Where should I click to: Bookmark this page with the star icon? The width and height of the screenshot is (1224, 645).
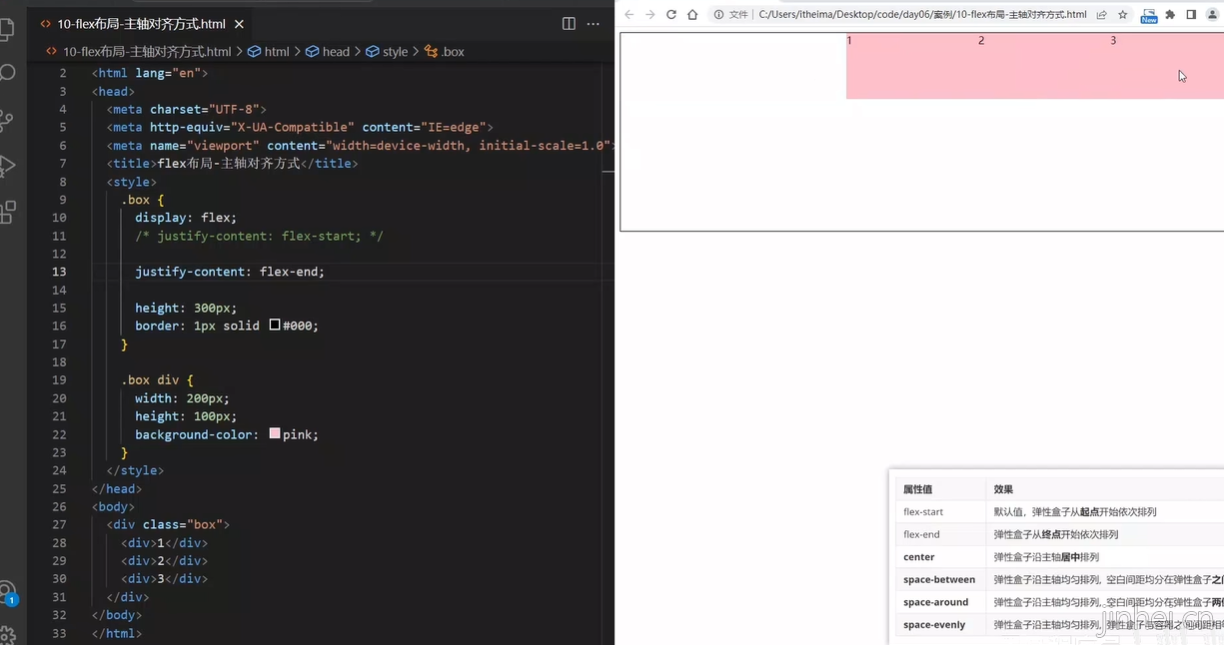(x=1123, y=15)
